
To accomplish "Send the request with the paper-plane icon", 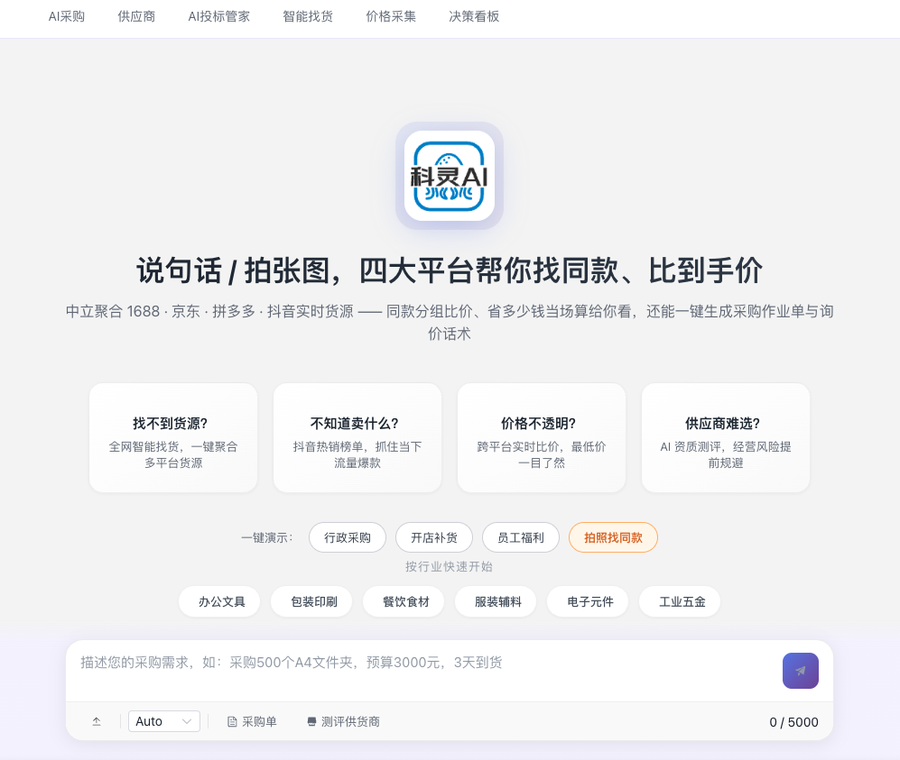I will pos(800,670).
